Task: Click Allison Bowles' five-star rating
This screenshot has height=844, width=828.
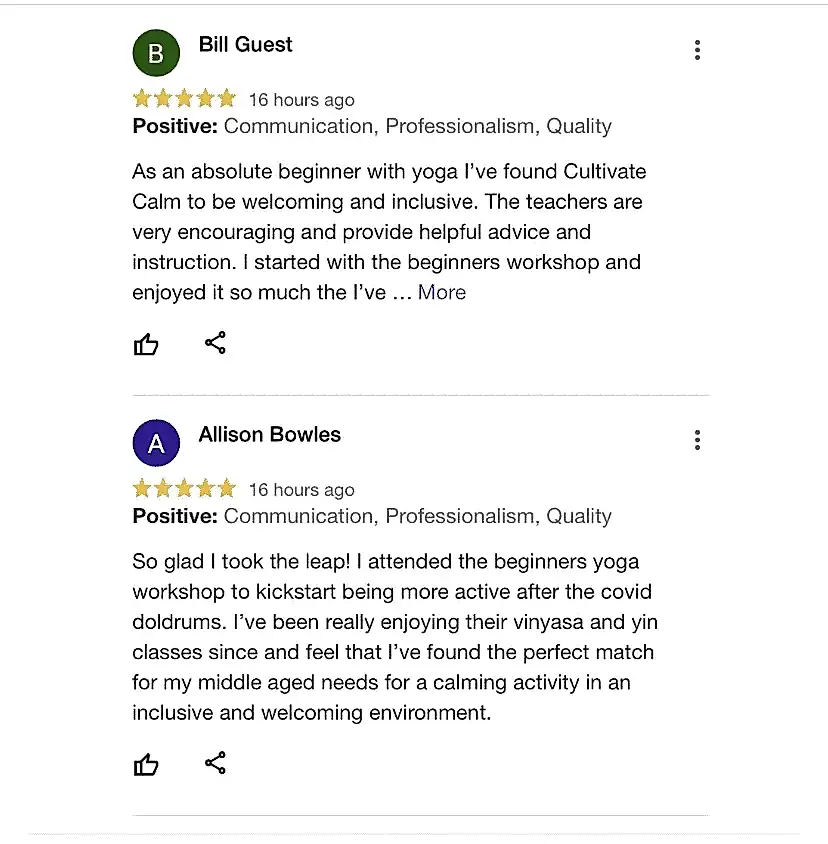Action: pos(184,488)
